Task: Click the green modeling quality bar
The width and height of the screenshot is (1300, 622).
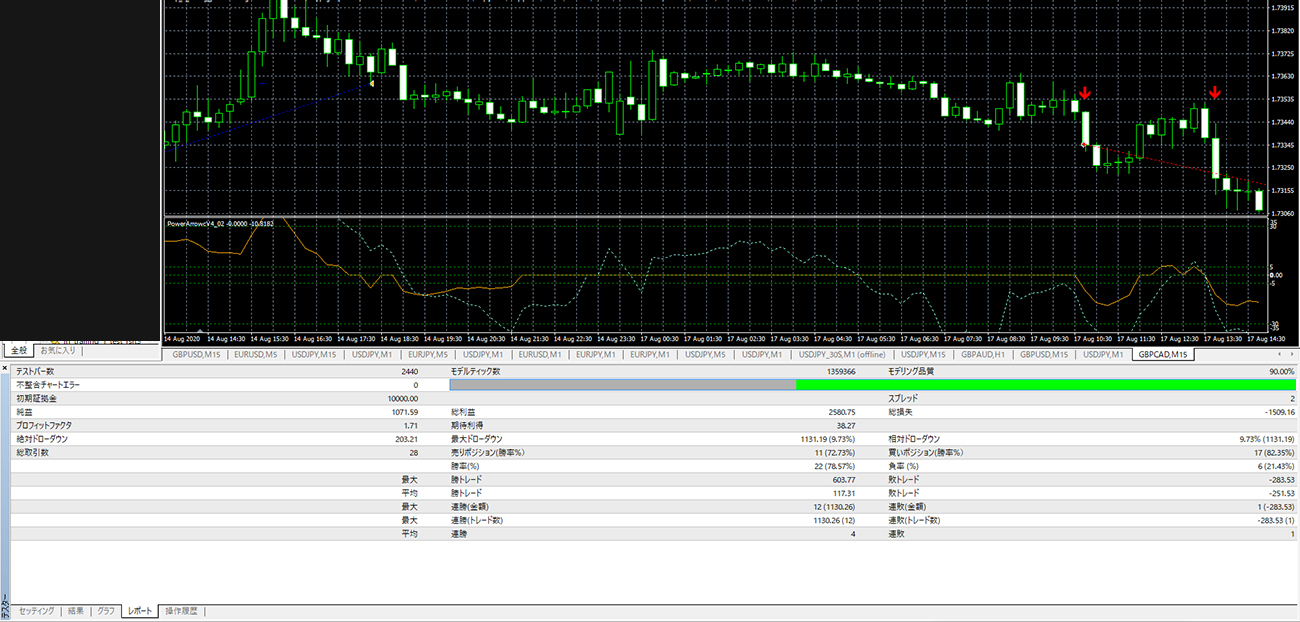Action: point(1045,385)
